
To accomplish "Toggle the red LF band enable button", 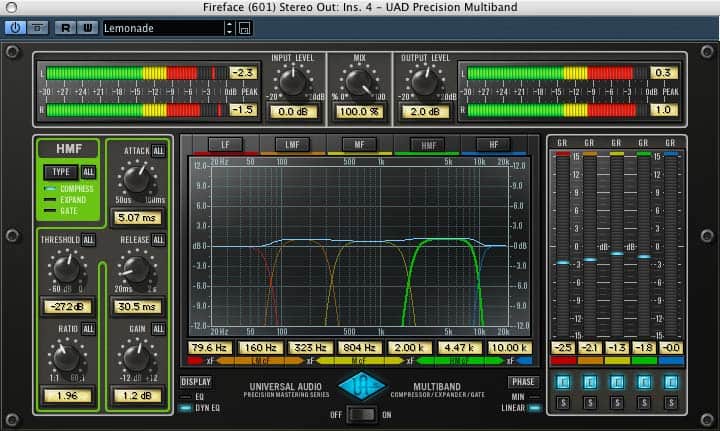I will pyautogui.click(x=563, y=382).
